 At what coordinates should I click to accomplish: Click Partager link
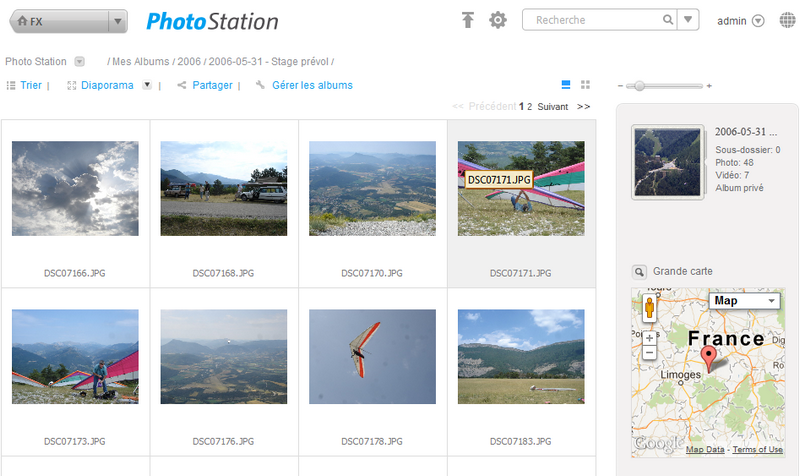[212, 85]
